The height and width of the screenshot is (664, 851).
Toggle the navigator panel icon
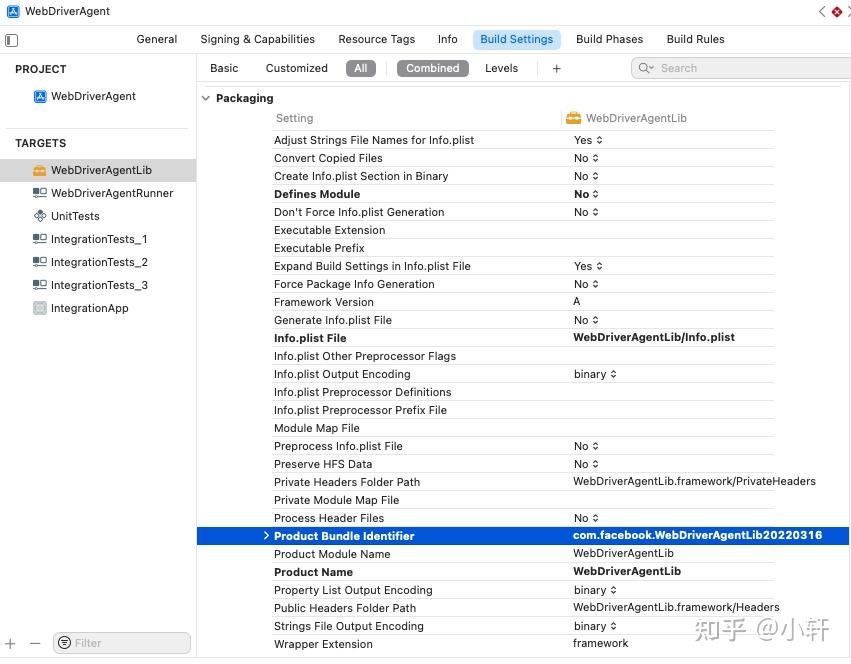point(11,40)
